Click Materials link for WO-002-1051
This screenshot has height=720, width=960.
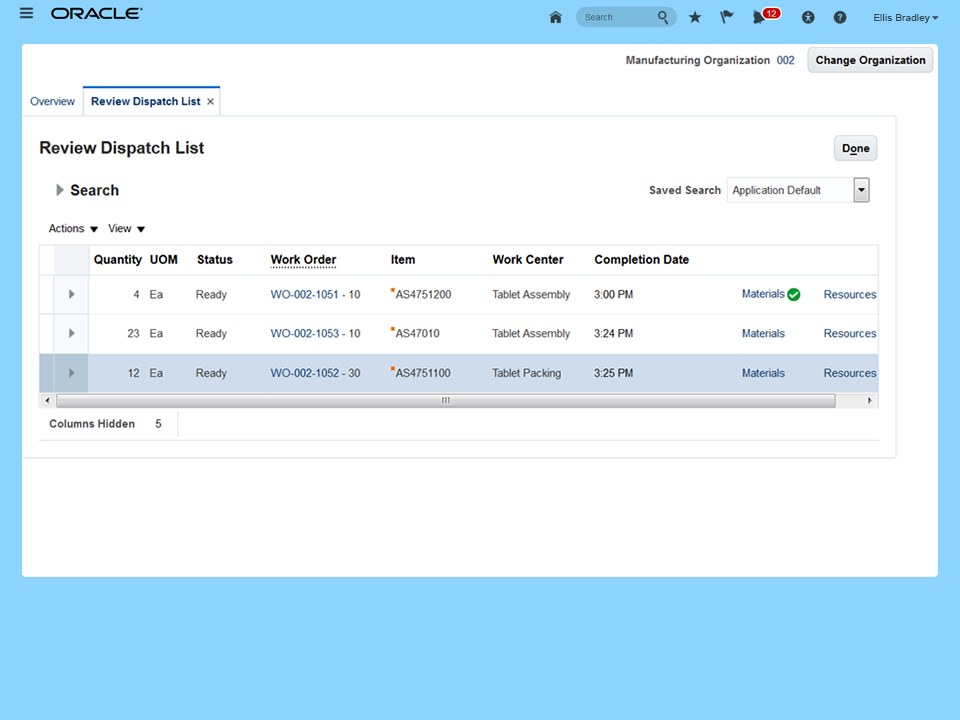coord(763,294)
